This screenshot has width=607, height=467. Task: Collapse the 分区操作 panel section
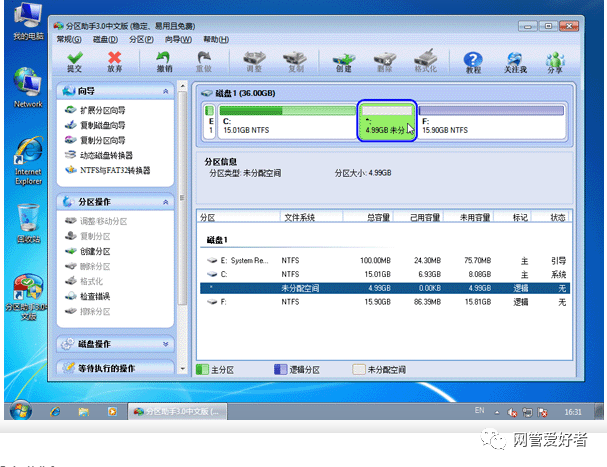(165, 202)
